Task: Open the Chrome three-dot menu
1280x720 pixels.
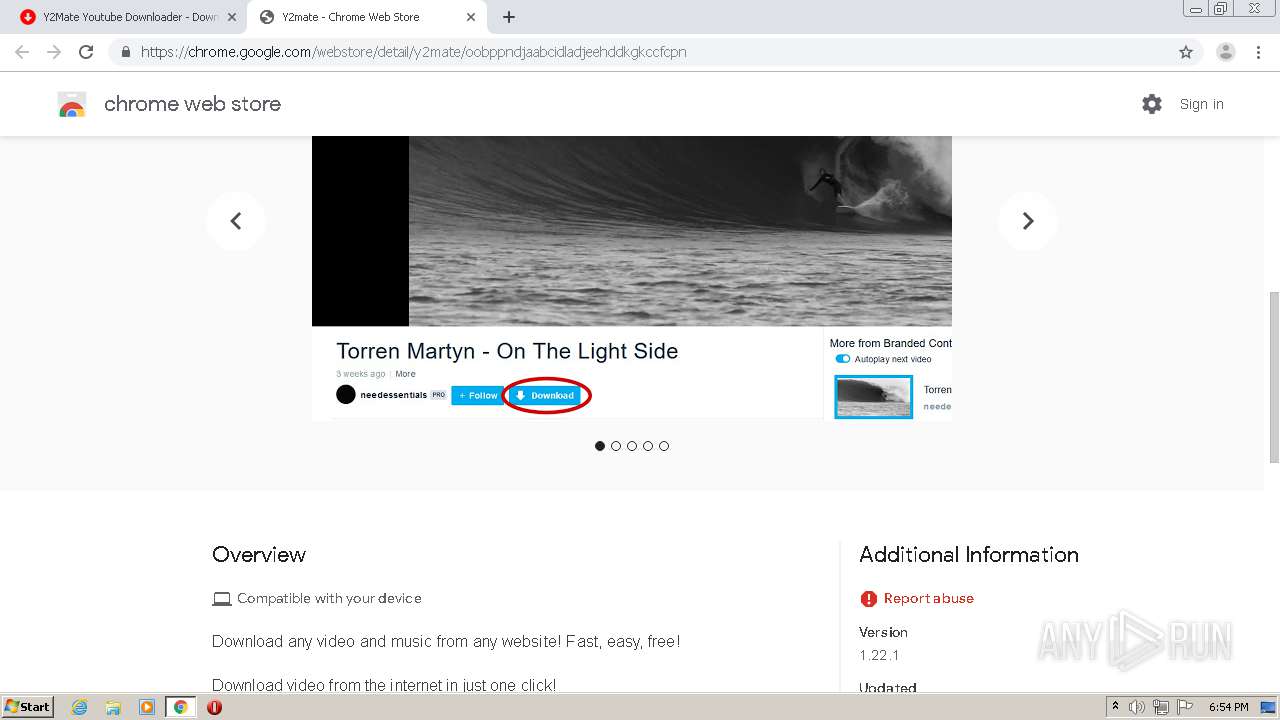Action: pyautogui.click(x=1258, y=52)
